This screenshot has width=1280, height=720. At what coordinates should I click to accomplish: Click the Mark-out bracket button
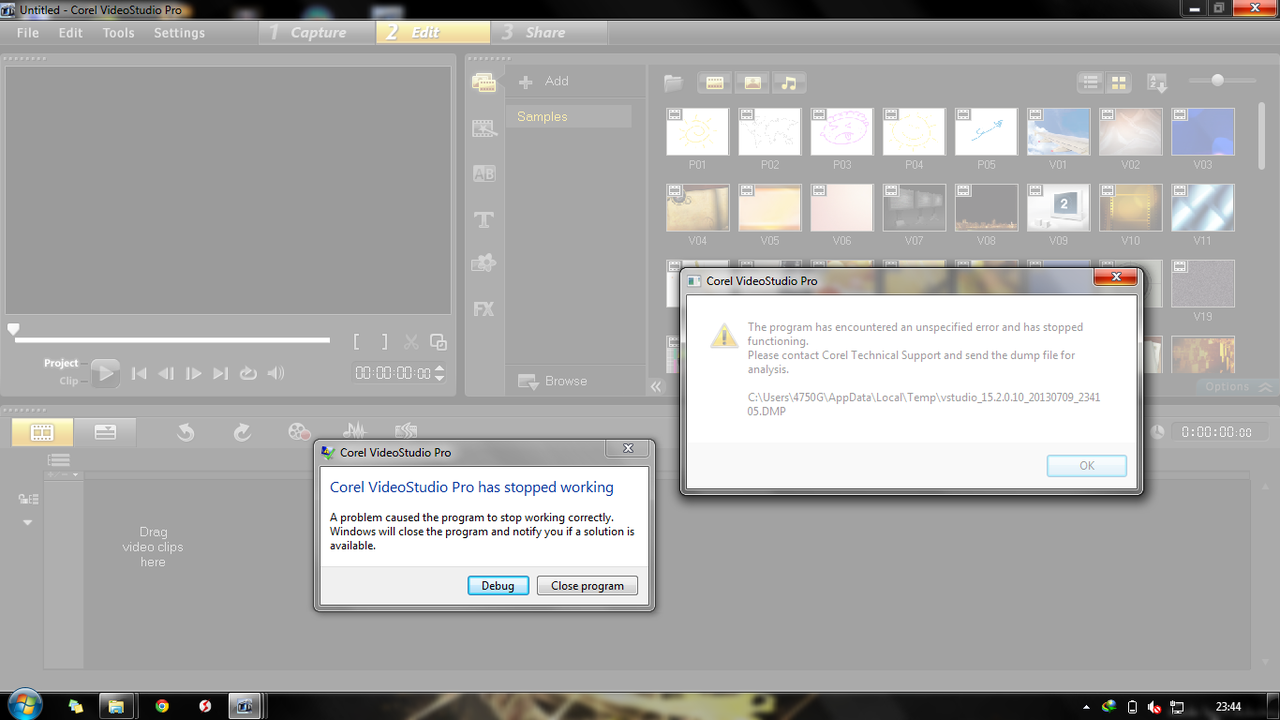384,342
